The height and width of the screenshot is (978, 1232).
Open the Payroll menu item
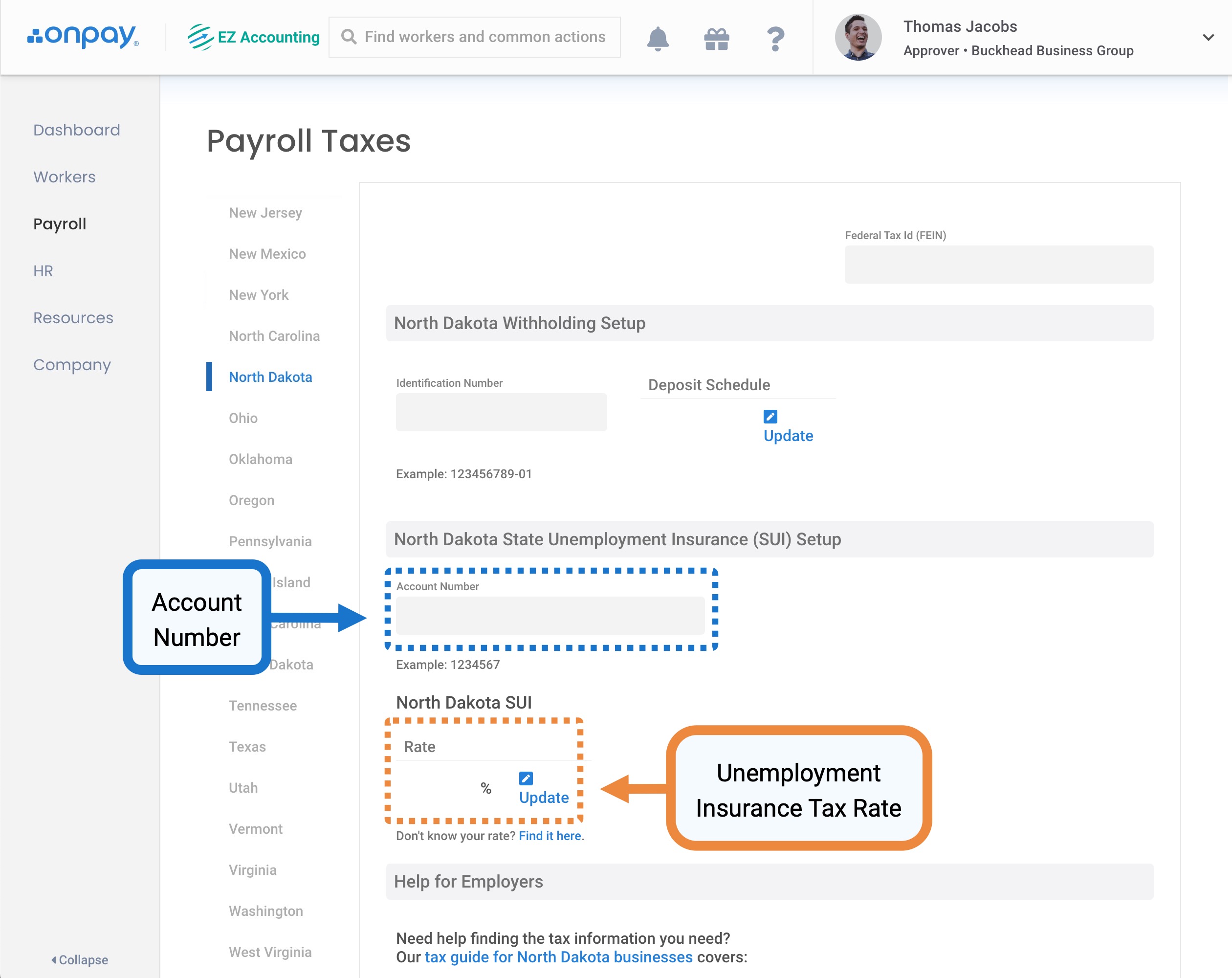click(60, 223)
